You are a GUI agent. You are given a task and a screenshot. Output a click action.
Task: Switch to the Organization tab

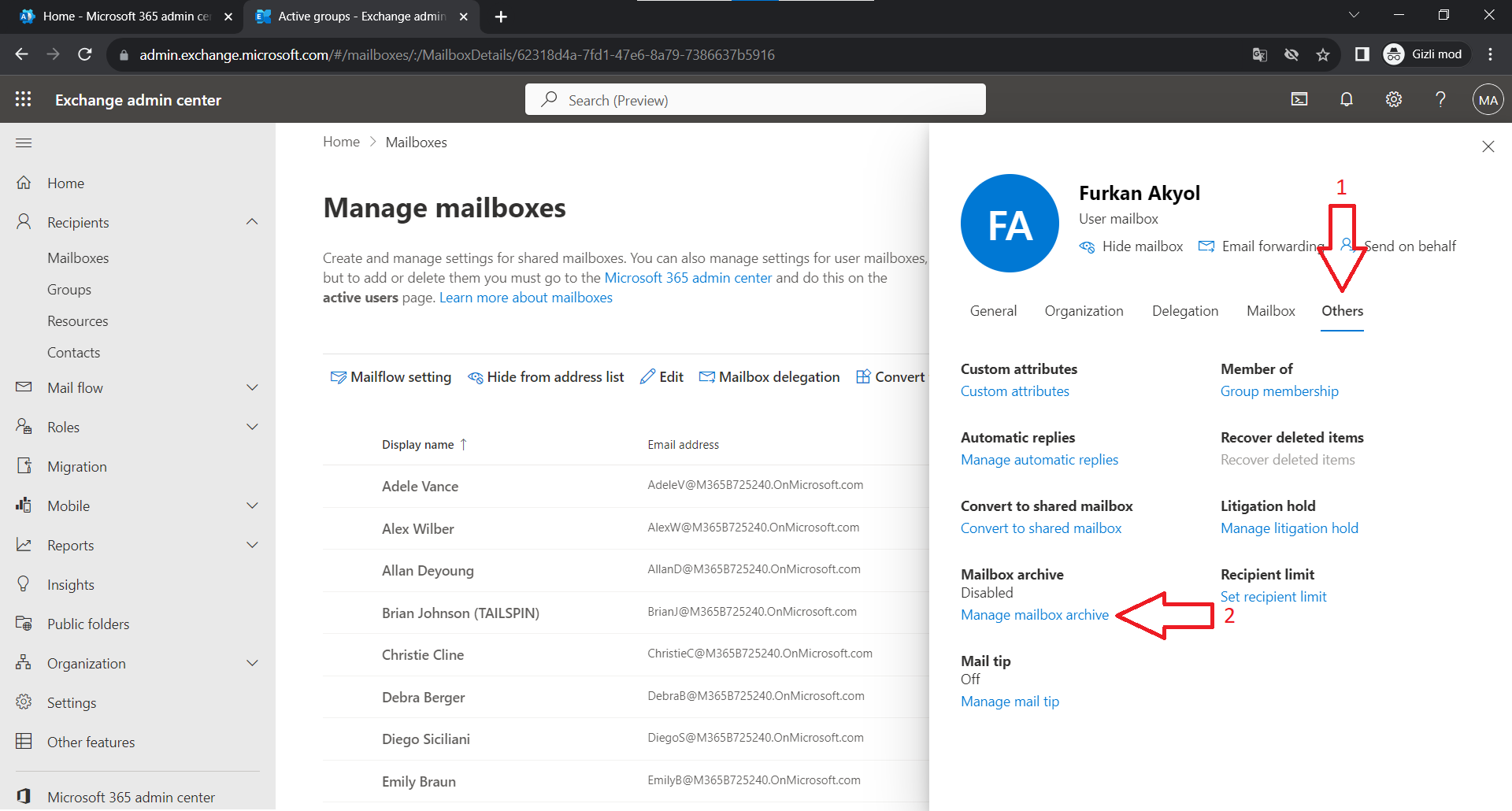1084,311
